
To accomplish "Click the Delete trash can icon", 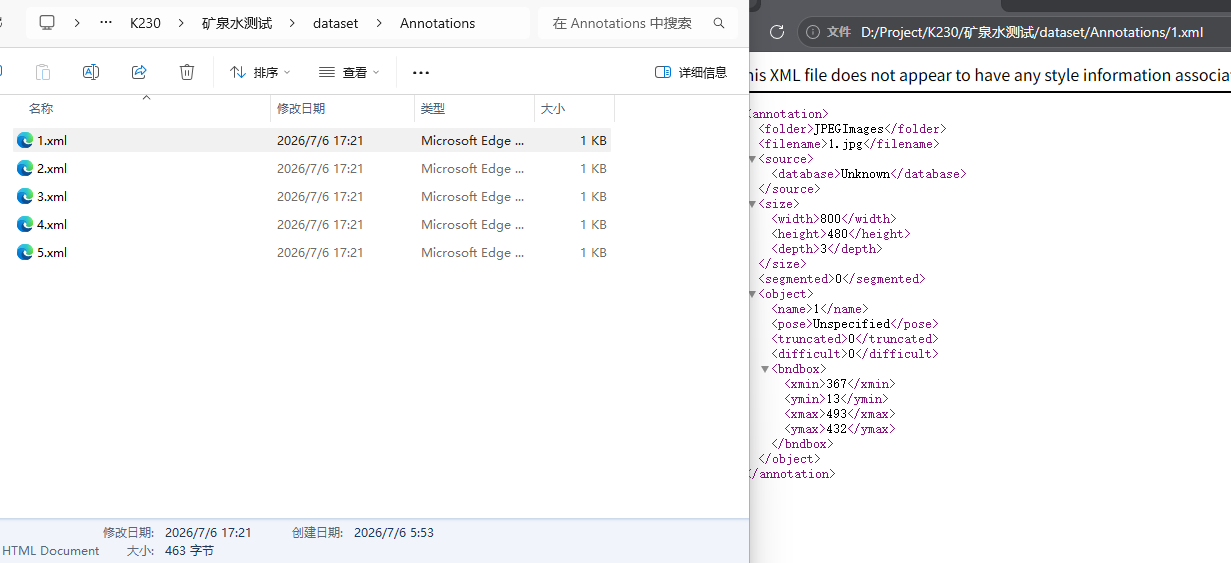I will [187, 72].
